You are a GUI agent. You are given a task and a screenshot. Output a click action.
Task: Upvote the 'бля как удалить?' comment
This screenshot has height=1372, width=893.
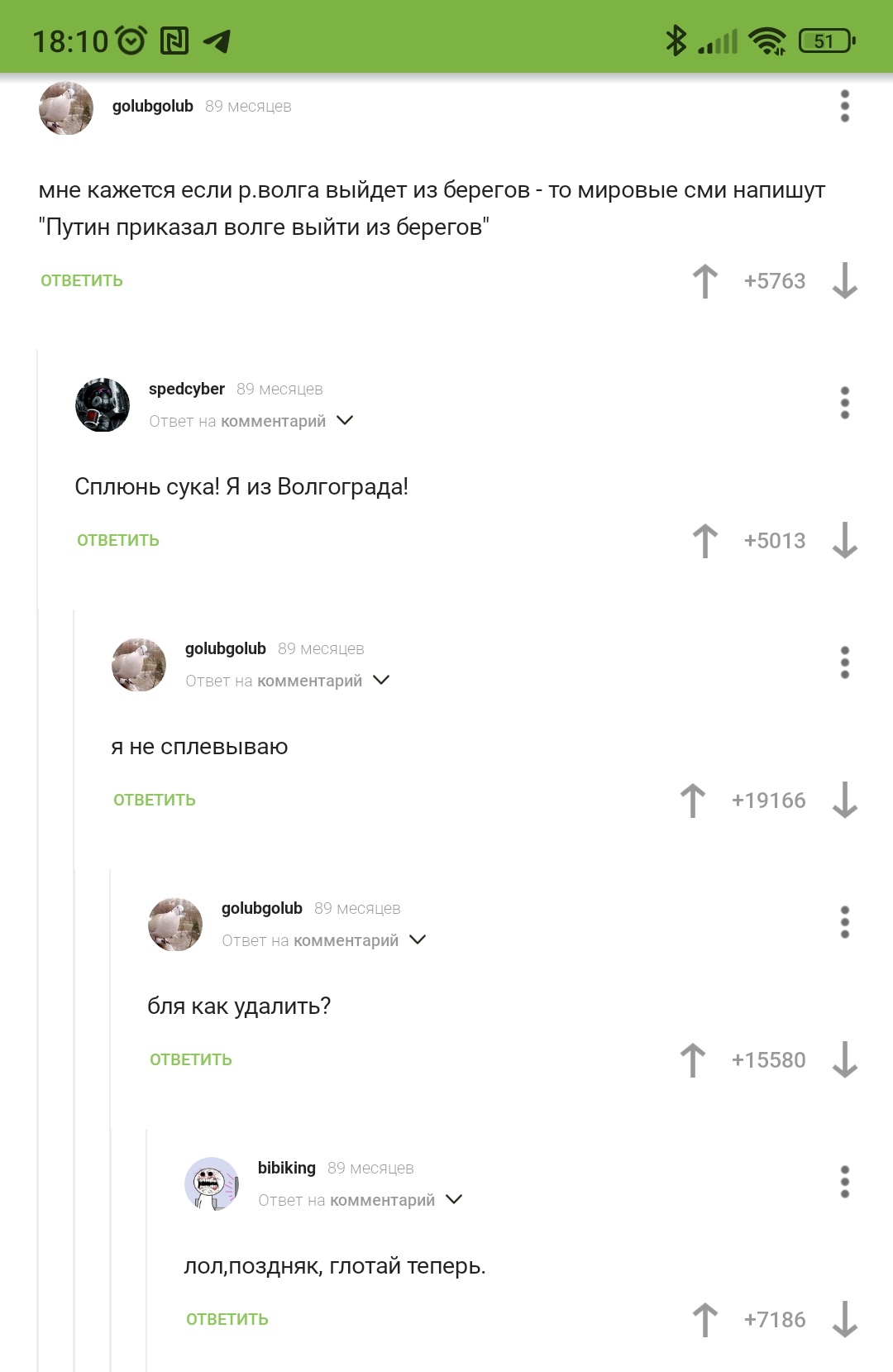(692, 1060)
